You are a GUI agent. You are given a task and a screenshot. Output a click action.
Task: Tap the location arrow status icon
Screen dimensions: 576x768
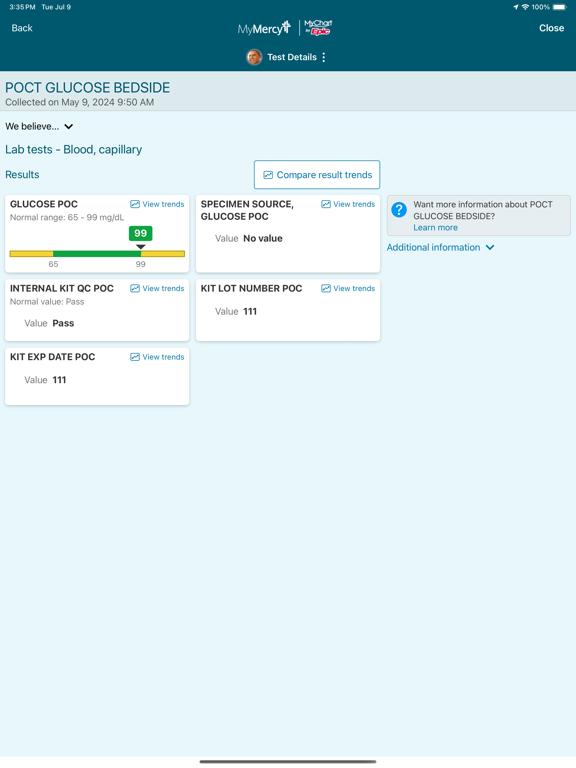pos(516,7)
